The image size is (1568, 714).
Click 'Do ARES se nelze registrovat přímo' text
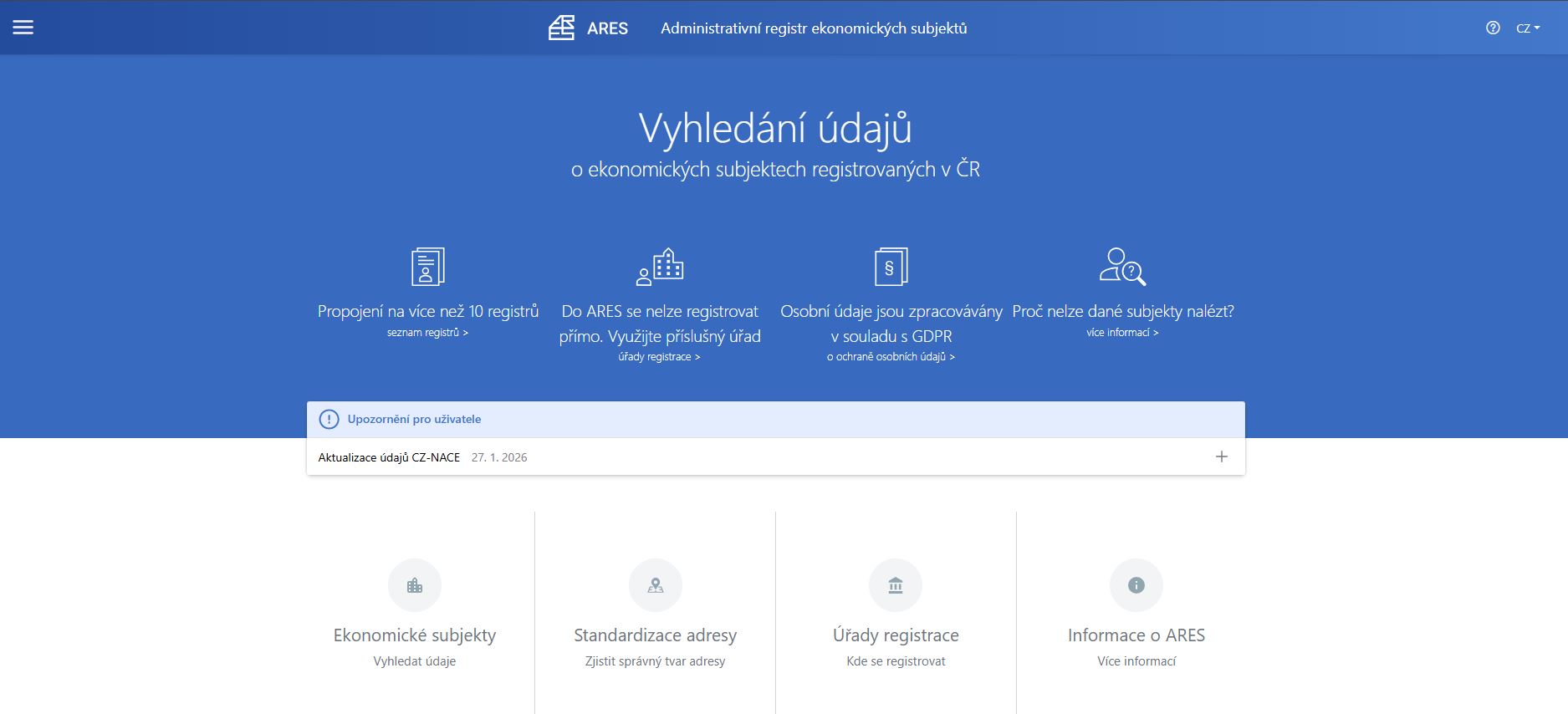point(660,324)
